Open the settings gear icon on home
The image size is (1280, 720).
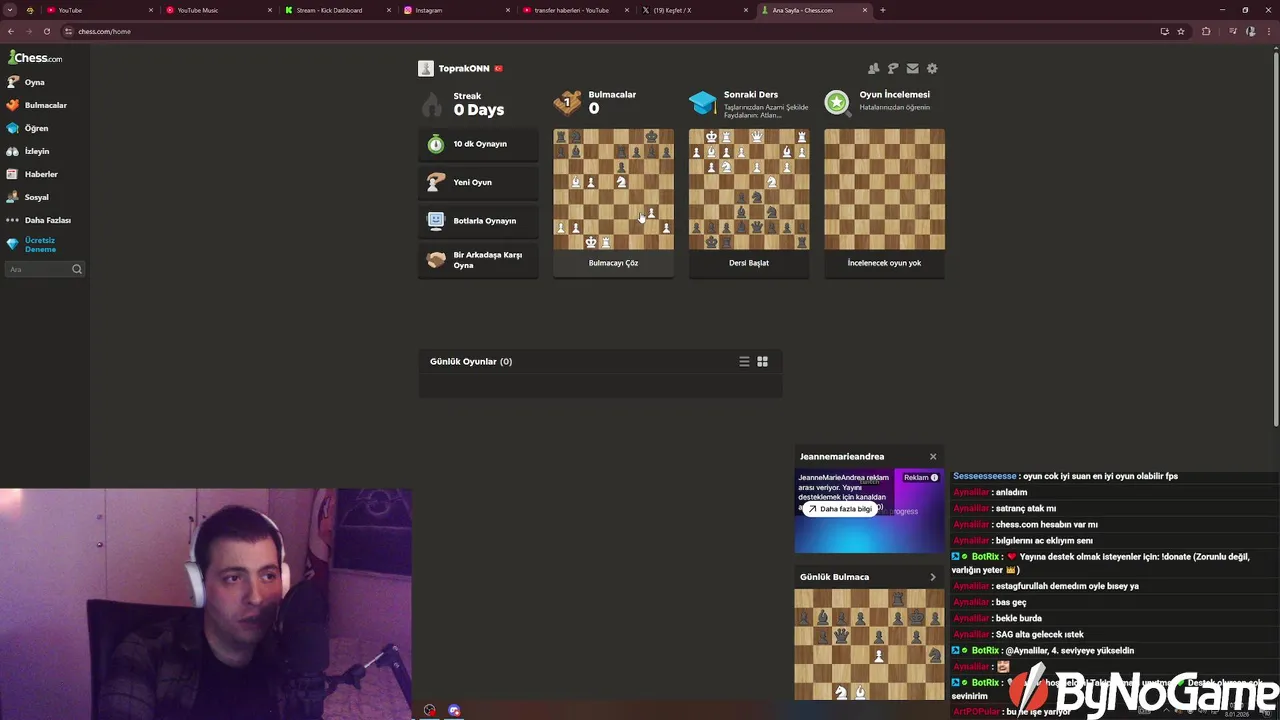pos(932,68)
